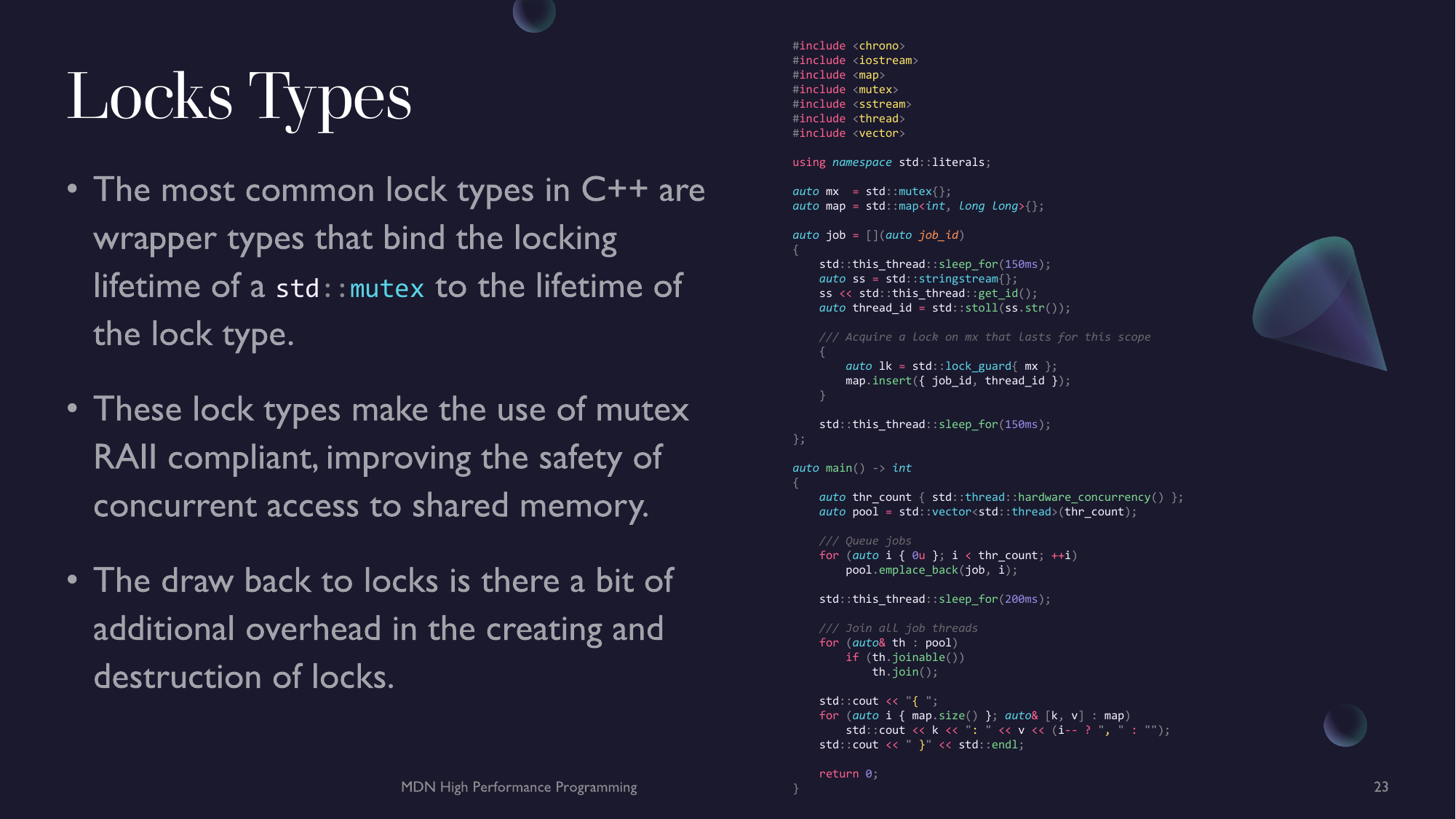Click the '/// Join all job threads' comment

[x=898, y=628]
